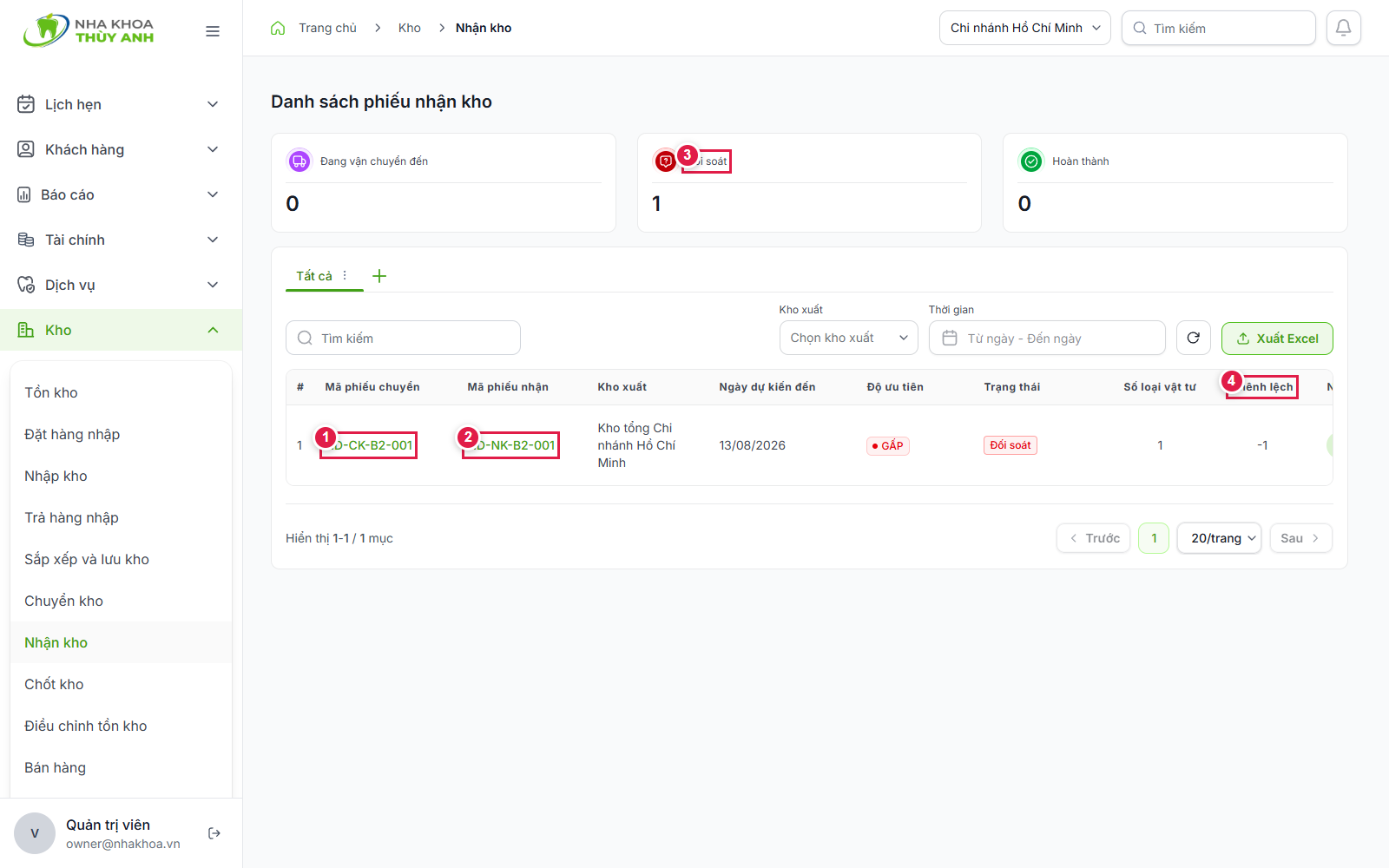Click the Nha Khoa Thùy Anh logo
Image resolution: width=1389 pixels, height=868 pixels.
tap(89, 30)
